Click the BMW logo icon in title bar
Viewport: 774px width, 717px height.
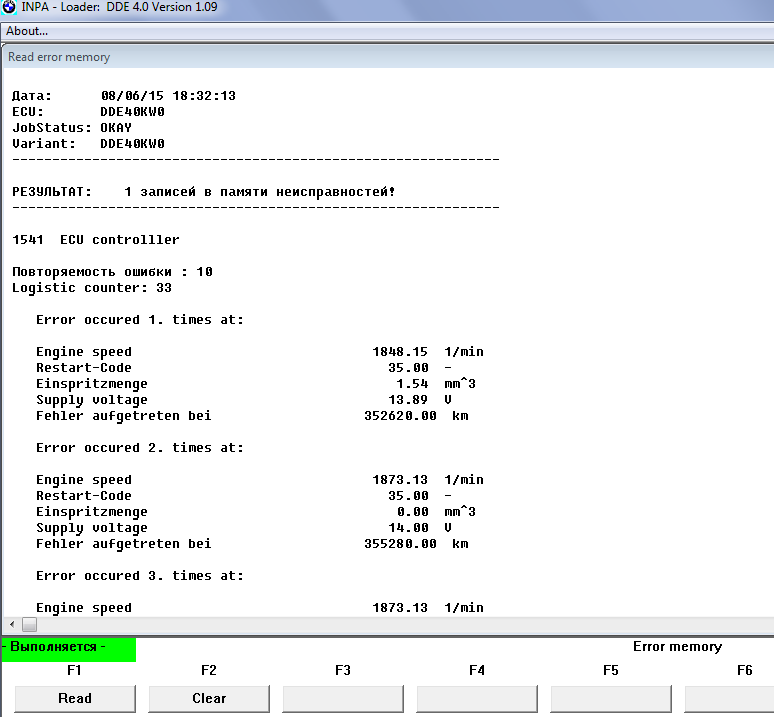[8, 7]
